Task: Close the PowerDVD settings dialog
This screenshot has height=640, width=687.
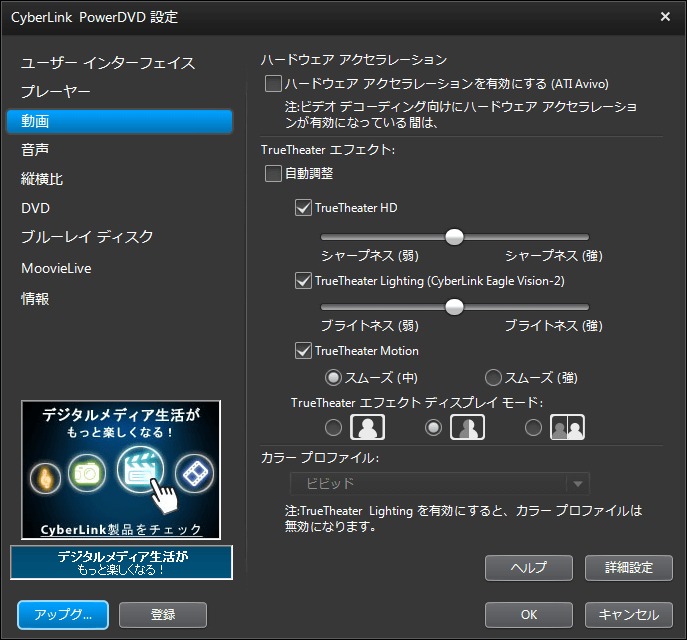Action: point(665,17)
